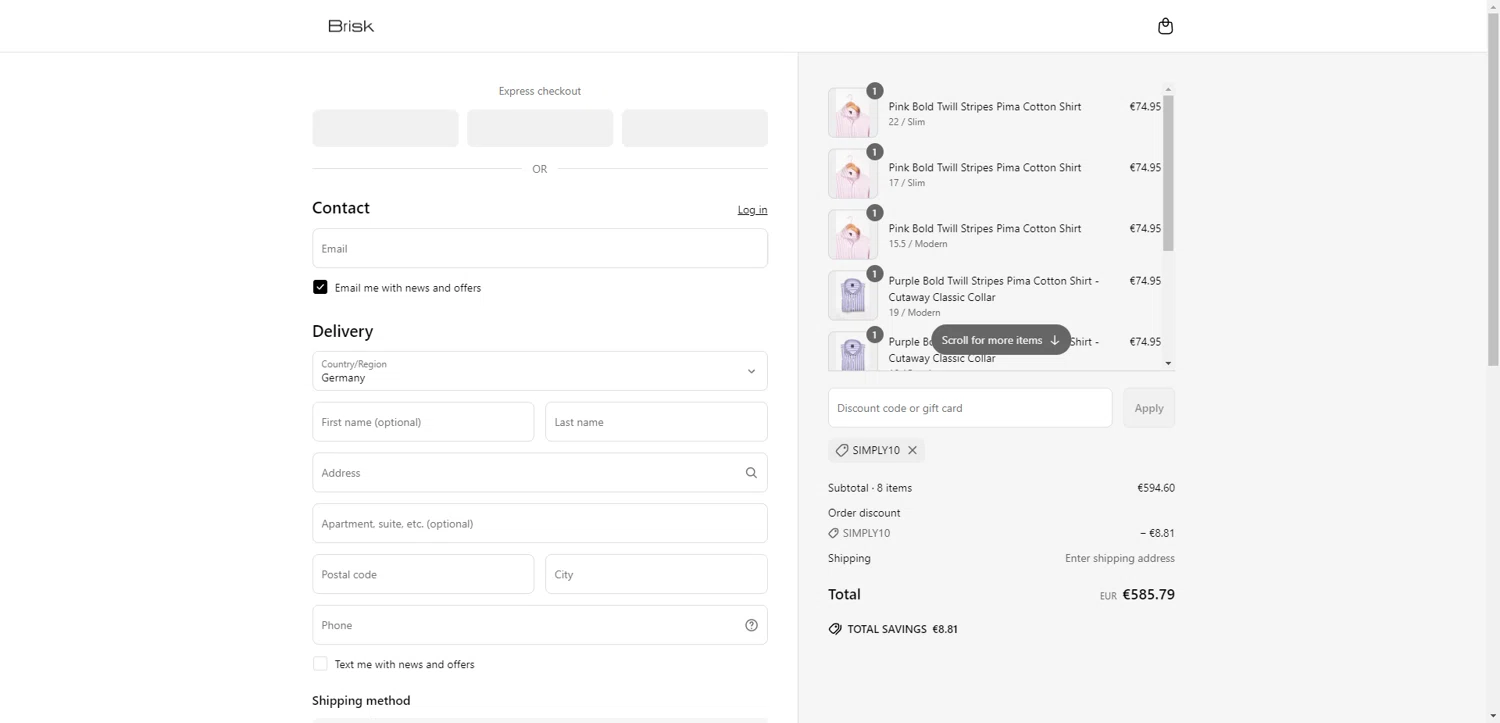The image size is (1500, 723).
Task: Click the item list scroll-down arrow
Action: (1168, 364)
